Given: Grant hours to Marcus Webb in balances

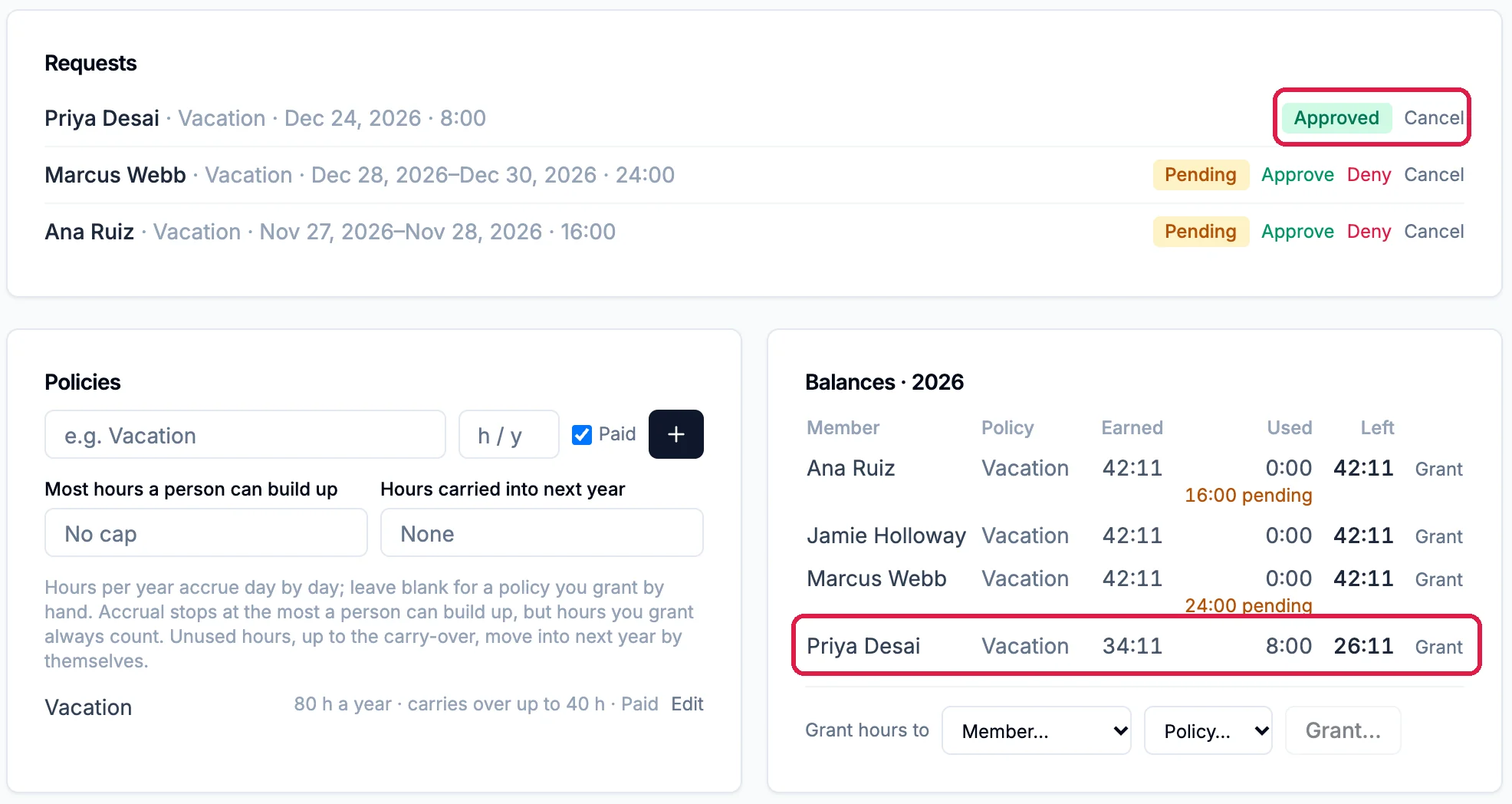Looking at the screenshot, I should 1438,579.
